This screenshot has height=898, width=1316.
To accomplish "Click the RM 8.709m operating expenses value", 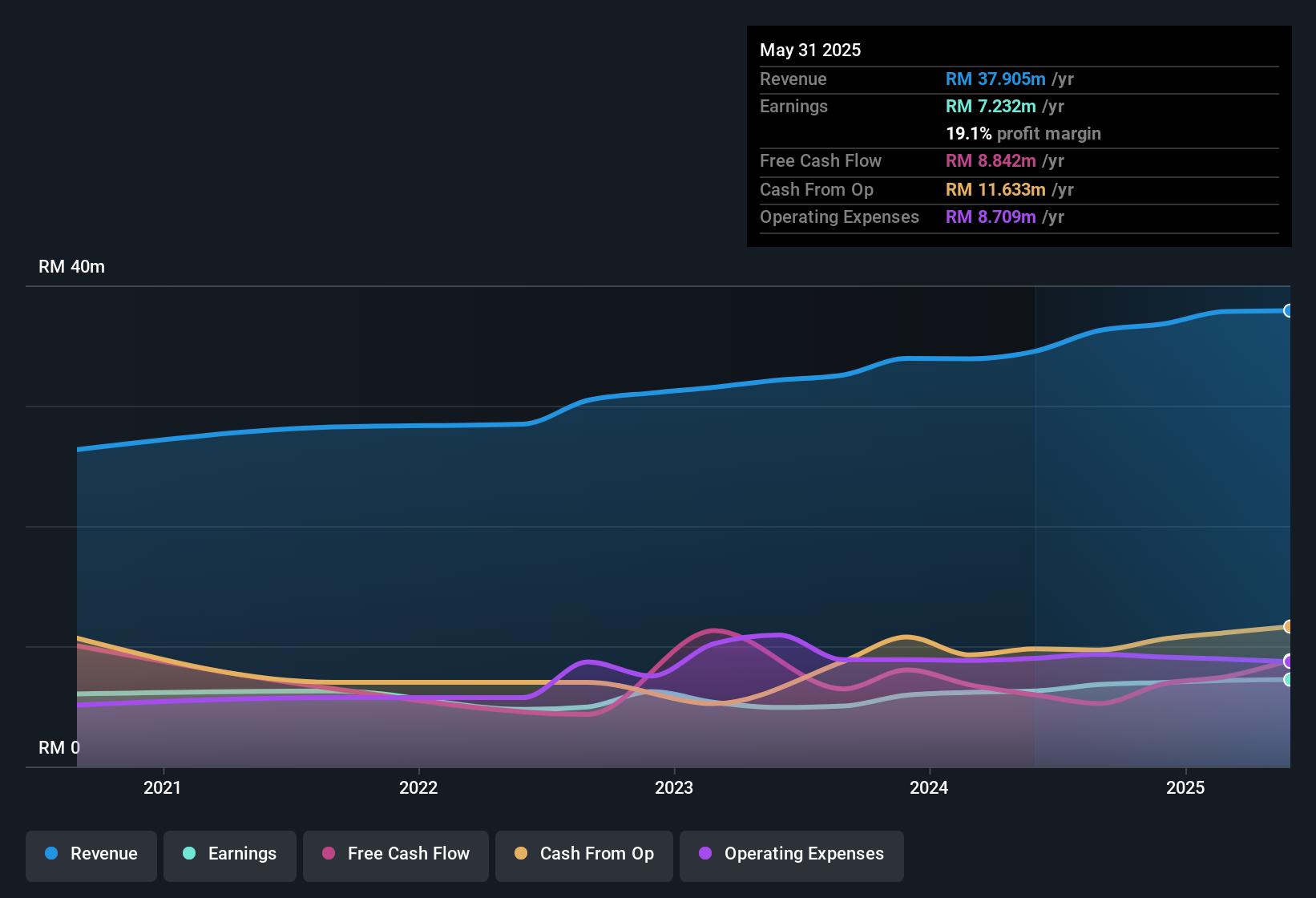I will [x=991, y=217].
